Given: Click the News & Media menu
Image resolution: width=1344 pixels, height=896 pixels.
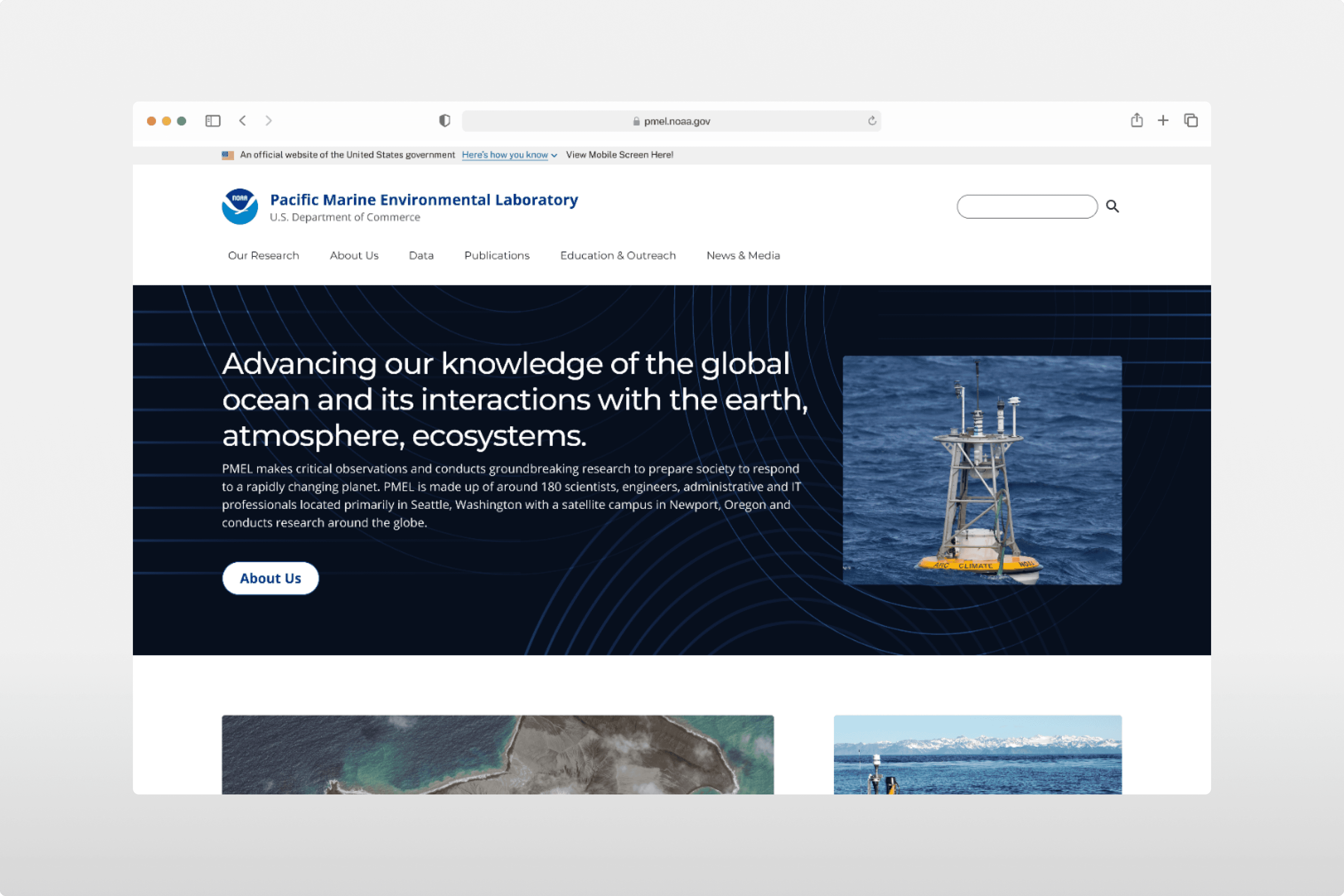Looking at the screenshot, I should click(x=743, y=255).
